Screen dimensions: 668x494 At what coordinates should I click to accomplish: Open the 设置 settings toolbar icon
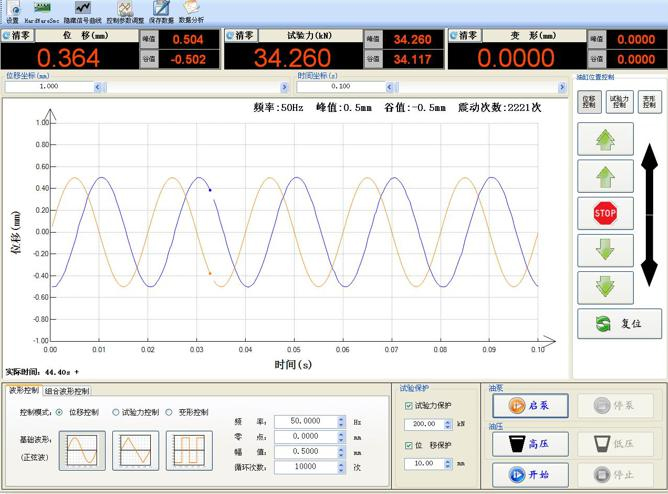[13, 12]
